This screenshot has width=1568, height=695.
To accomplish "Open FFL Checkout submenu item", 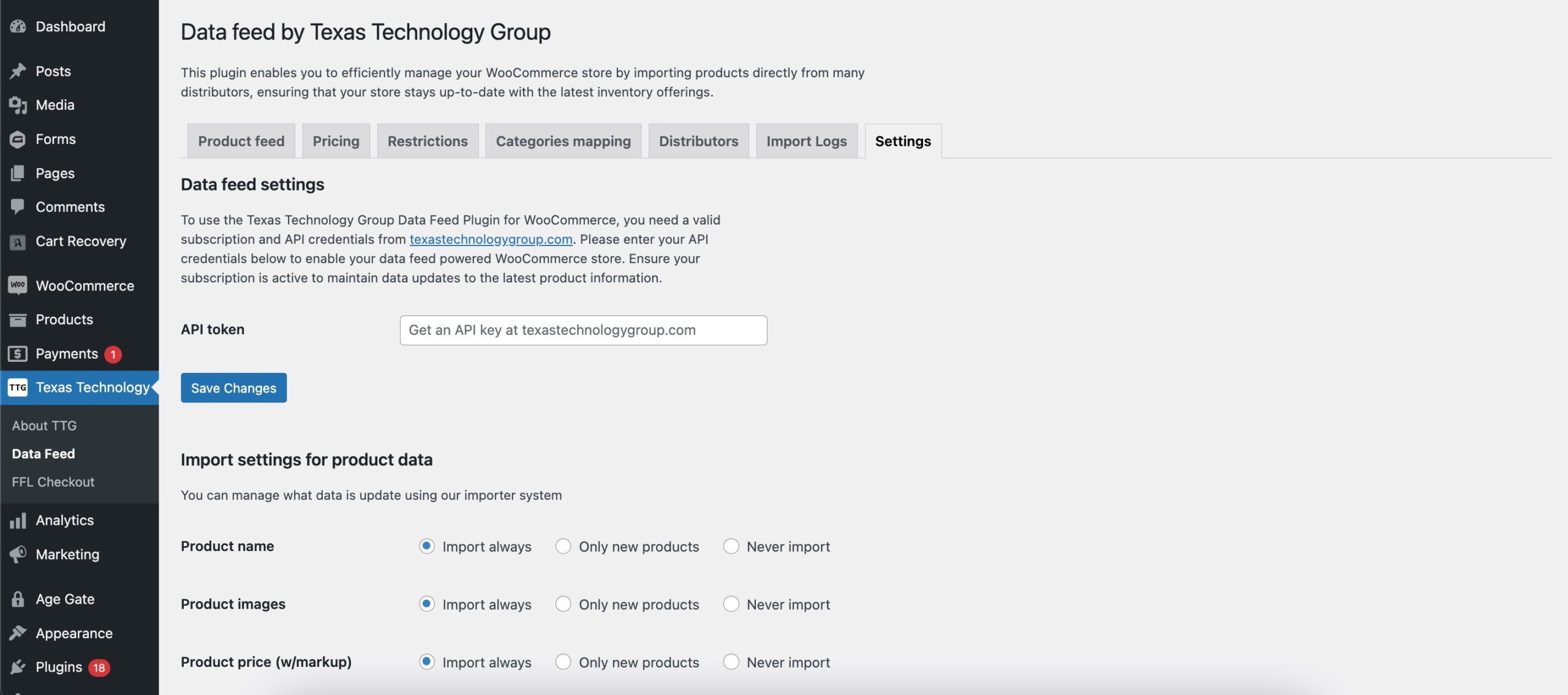I will pyautogui.click(x=53, y=483).
